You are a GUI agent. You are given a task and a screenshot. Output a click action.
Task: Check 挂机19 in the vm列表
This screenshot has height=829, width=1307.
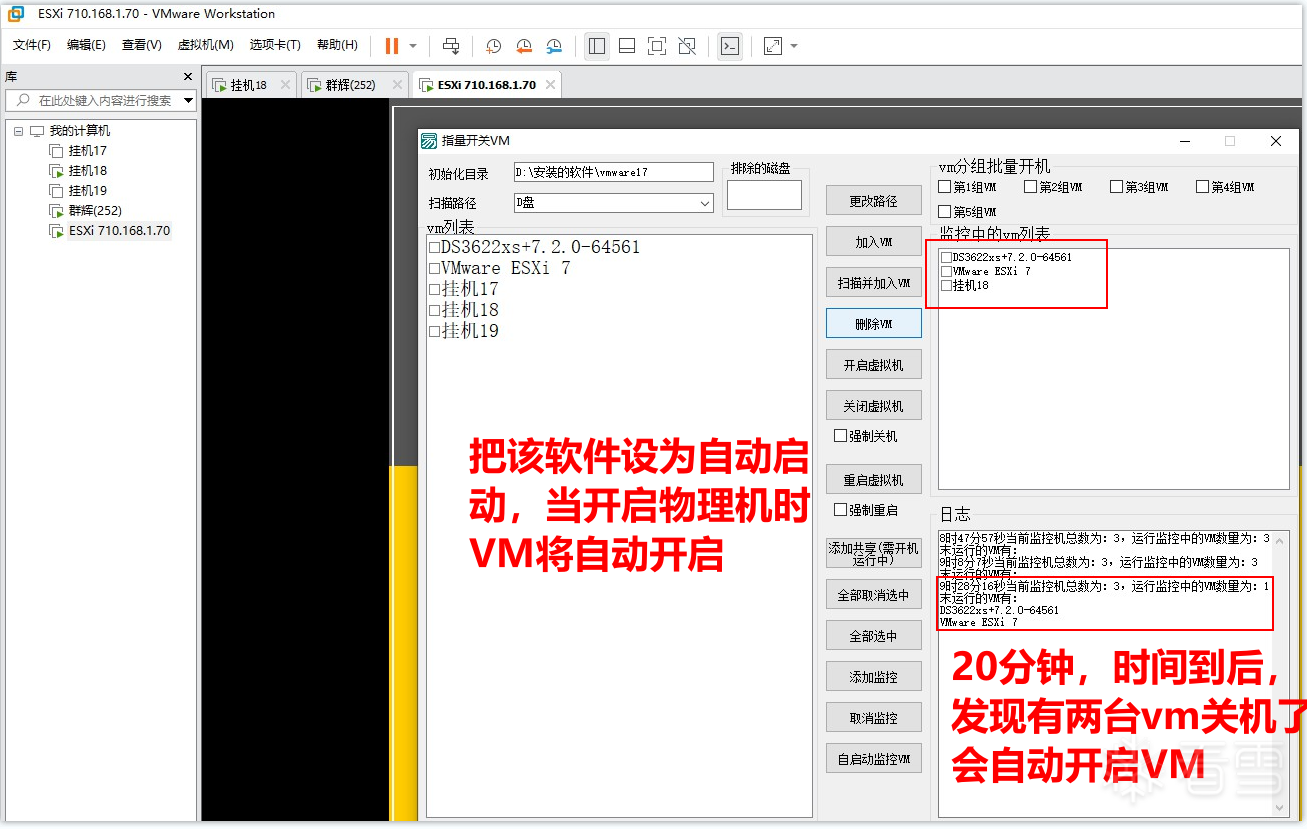434,332
